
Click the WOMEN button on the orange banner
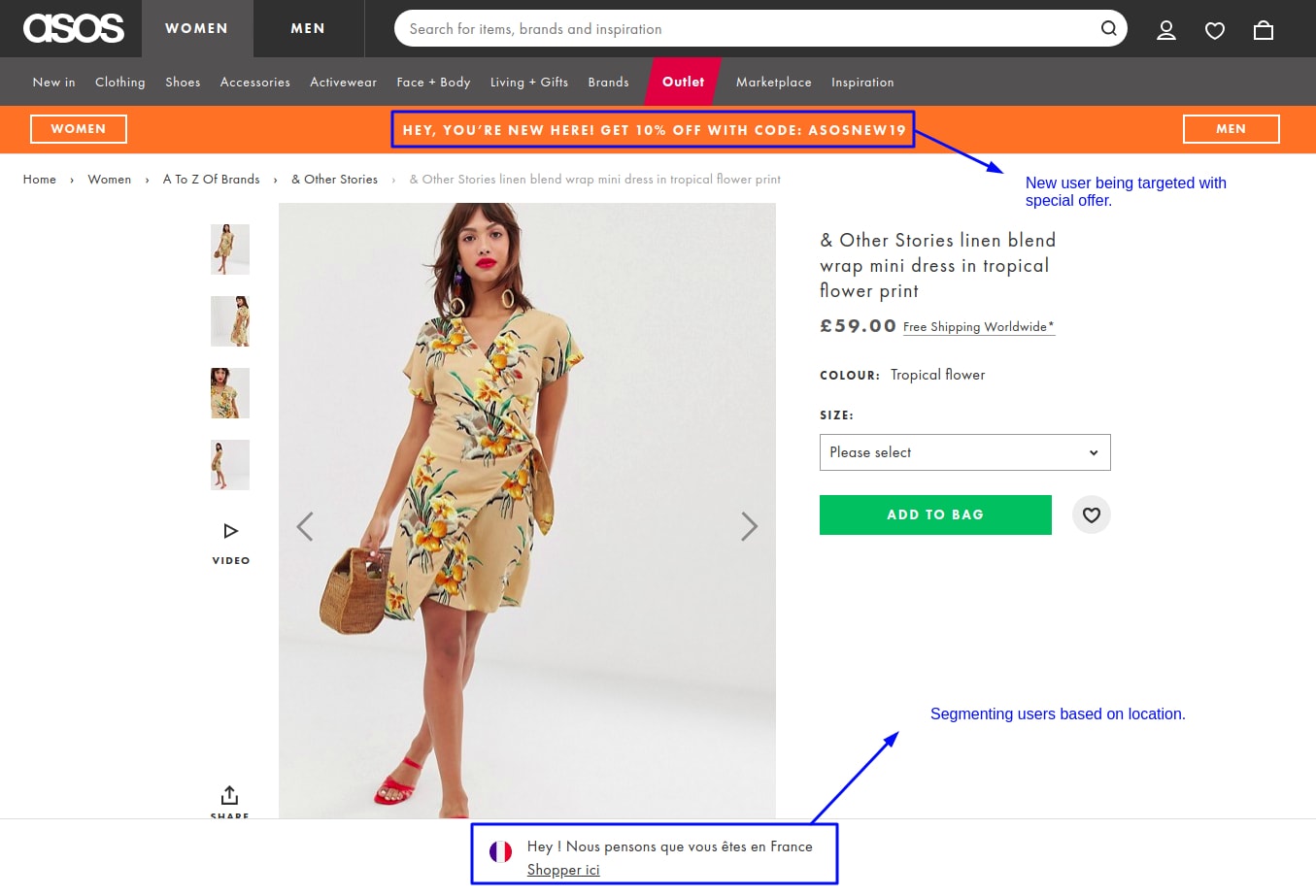78,128
